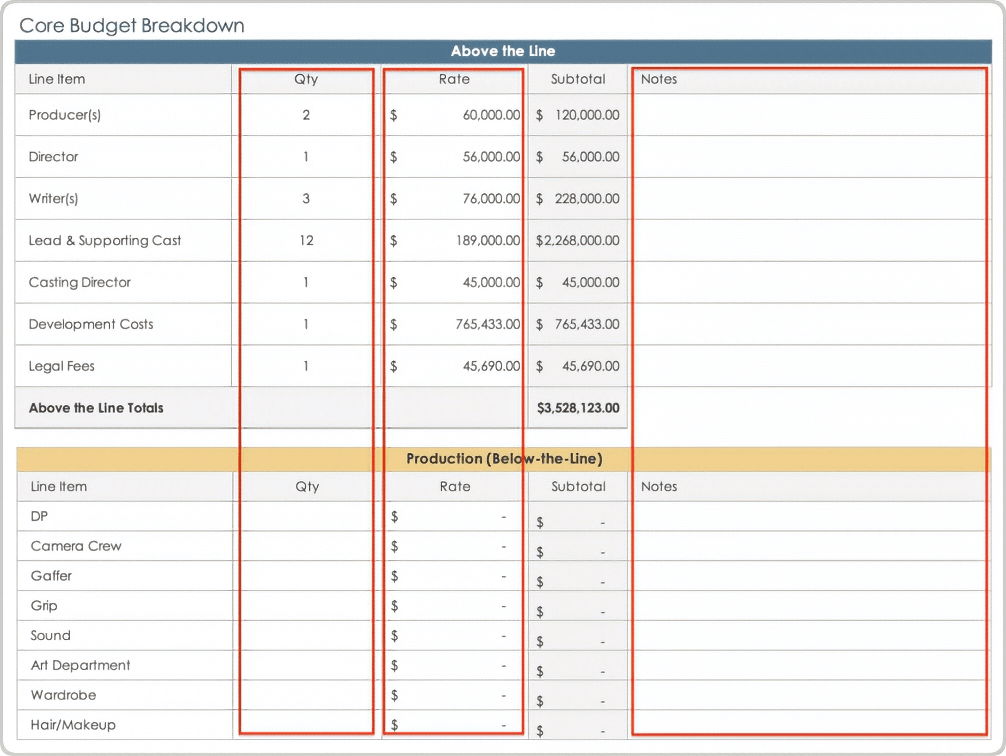Click the Notes cell for Producer(s)

[810, 115]
